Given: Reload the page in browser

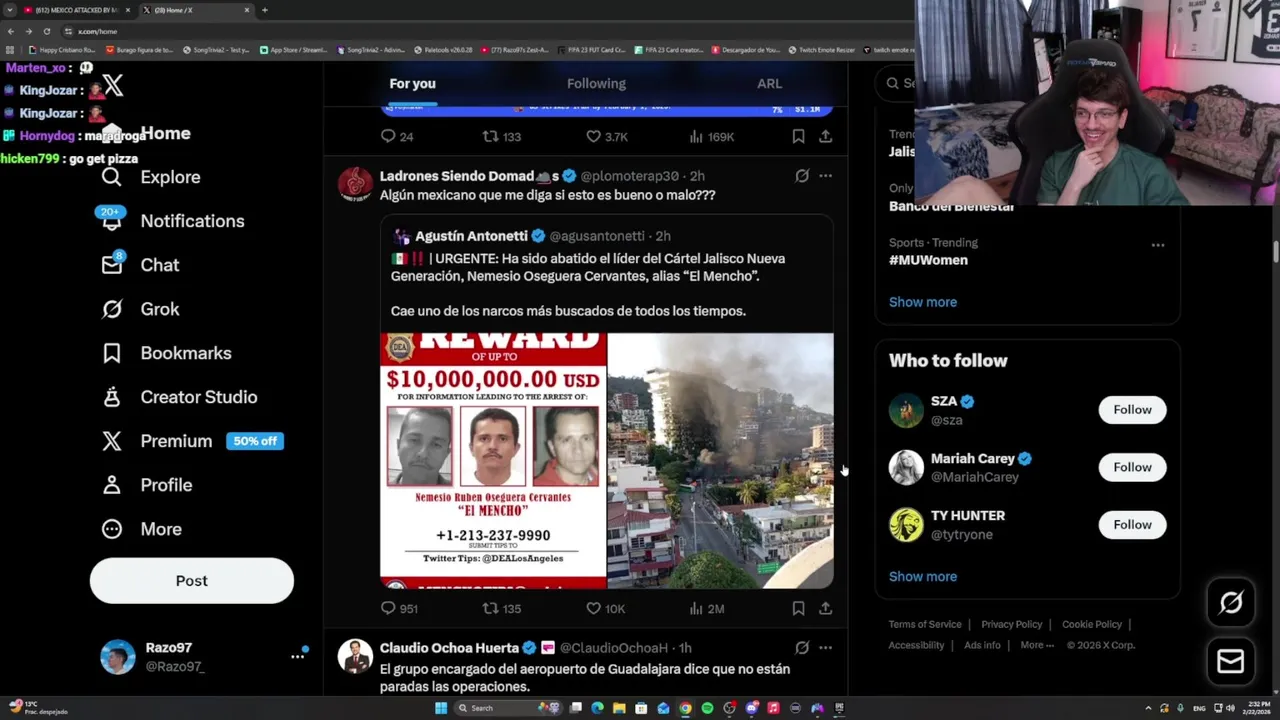Looking at the screenshot, I should (x=46, y=31).
